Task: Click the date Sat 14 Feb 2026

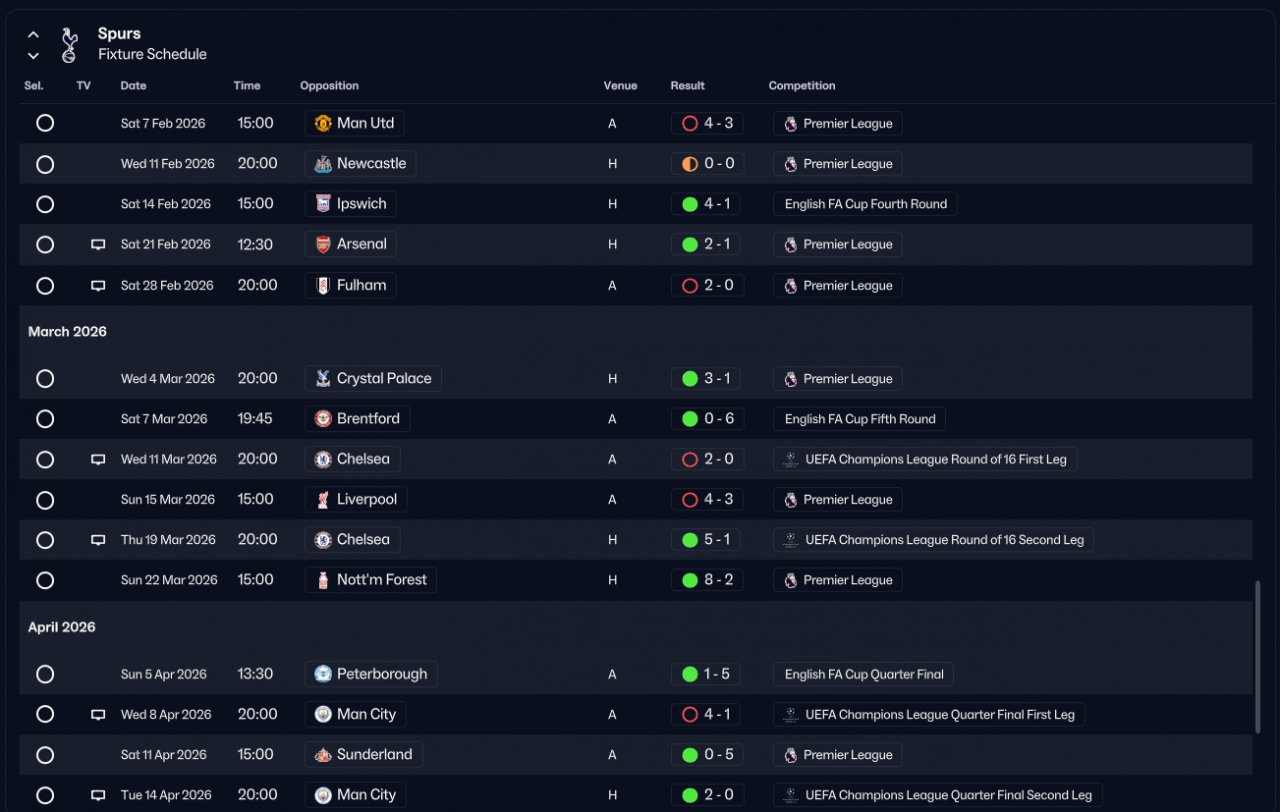Action: (166, 204)
